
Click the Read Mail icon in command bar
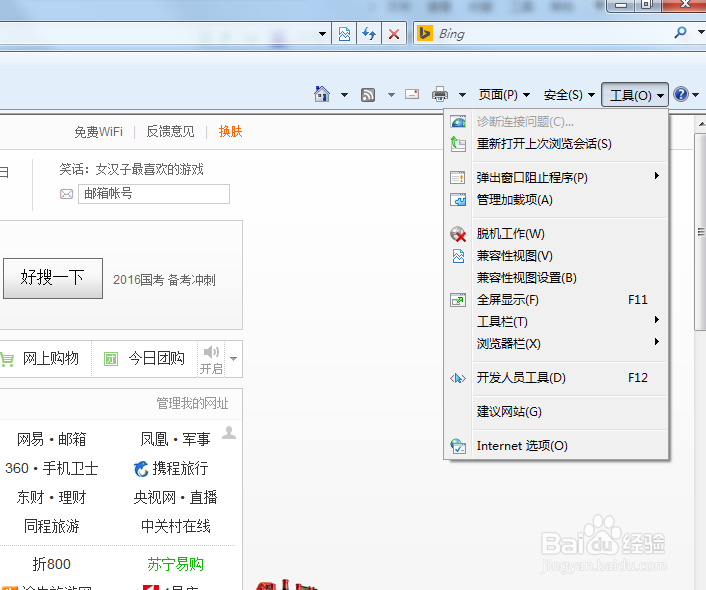point(412,94)
